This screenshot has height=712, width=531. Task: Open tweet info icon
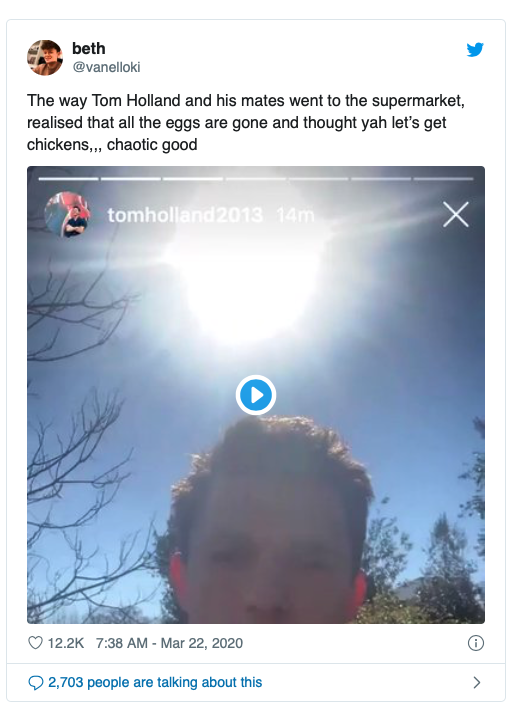point(476,643)
